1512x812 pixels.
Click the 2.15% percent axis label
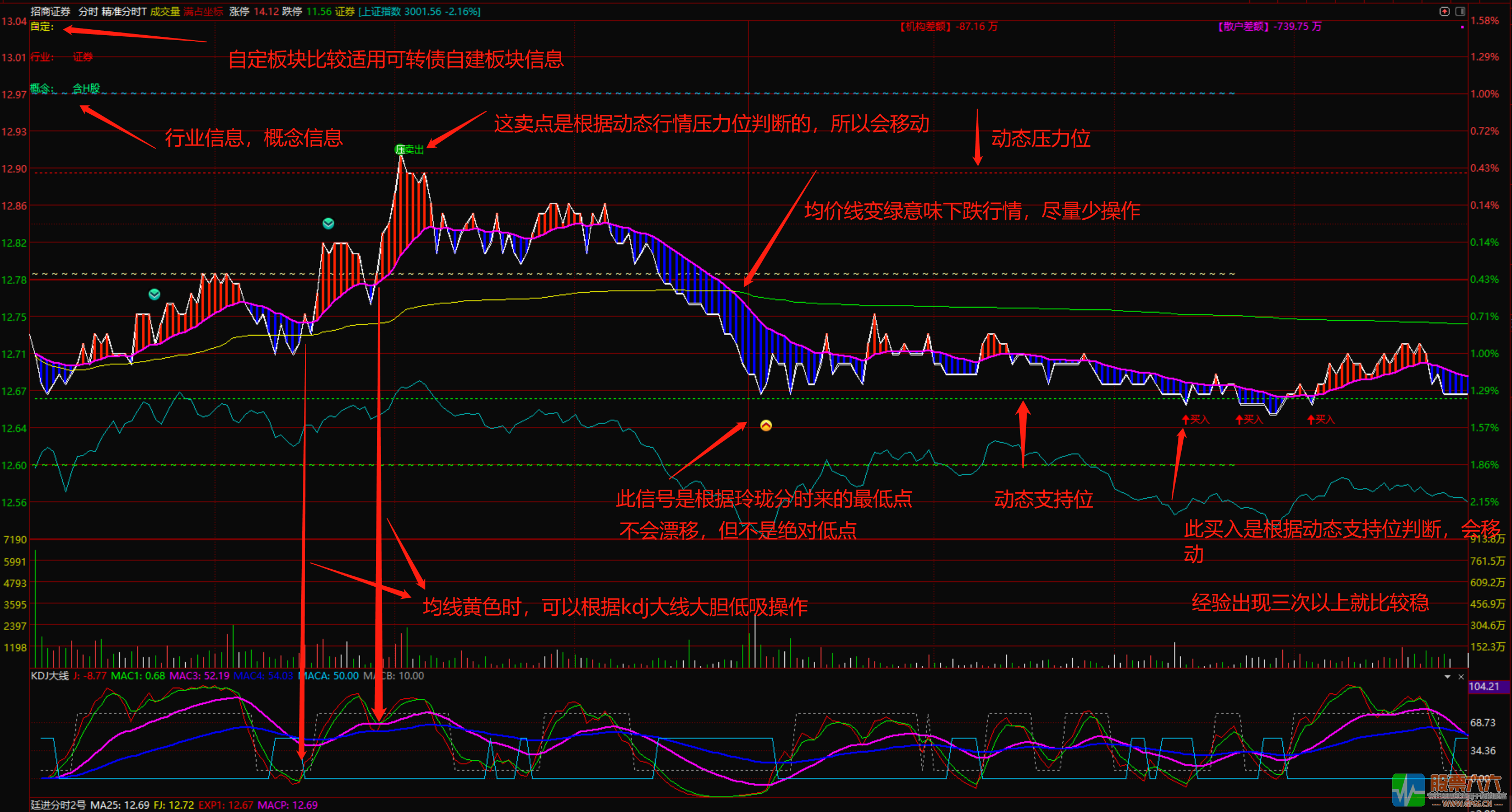click(x=1485, y=502)
